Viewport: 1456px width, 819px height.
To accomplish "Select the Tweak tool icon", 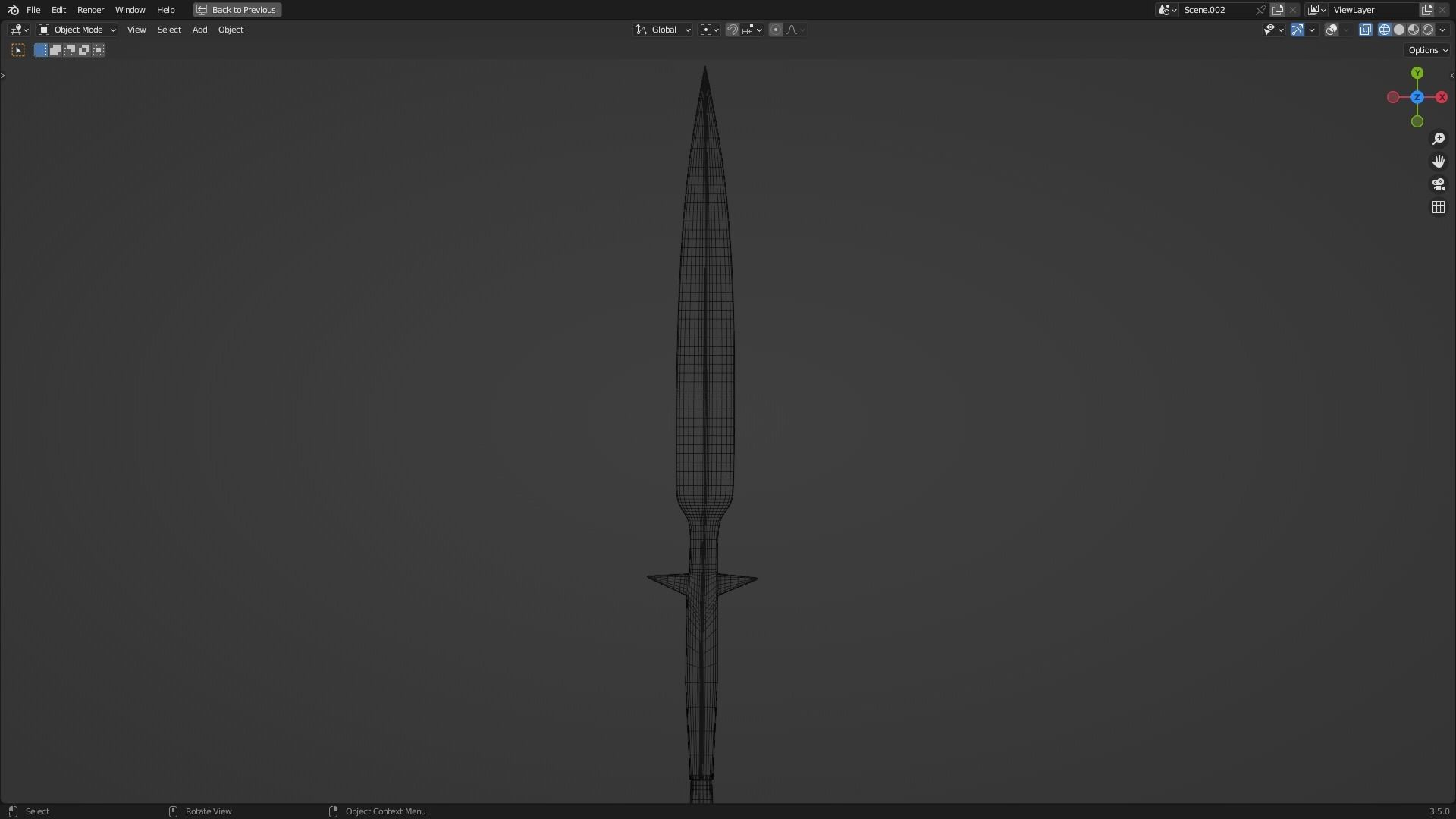I will coord(18,50).
